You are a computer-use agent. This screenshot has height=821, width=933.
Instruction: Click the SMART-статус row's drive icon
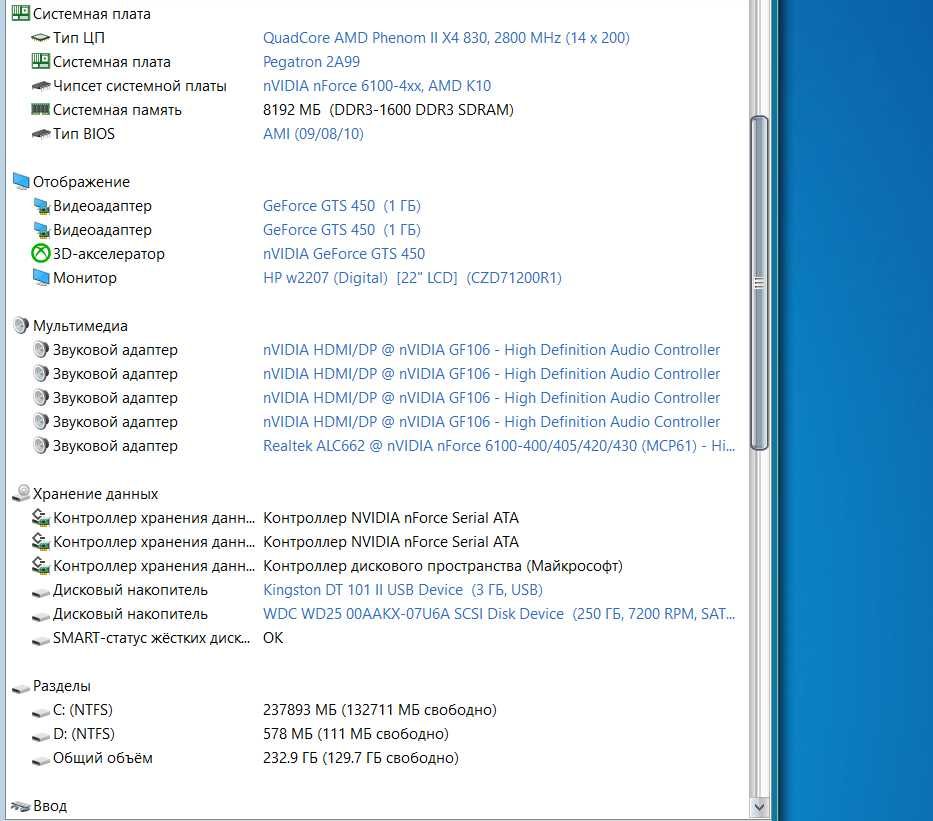[40, 640]
